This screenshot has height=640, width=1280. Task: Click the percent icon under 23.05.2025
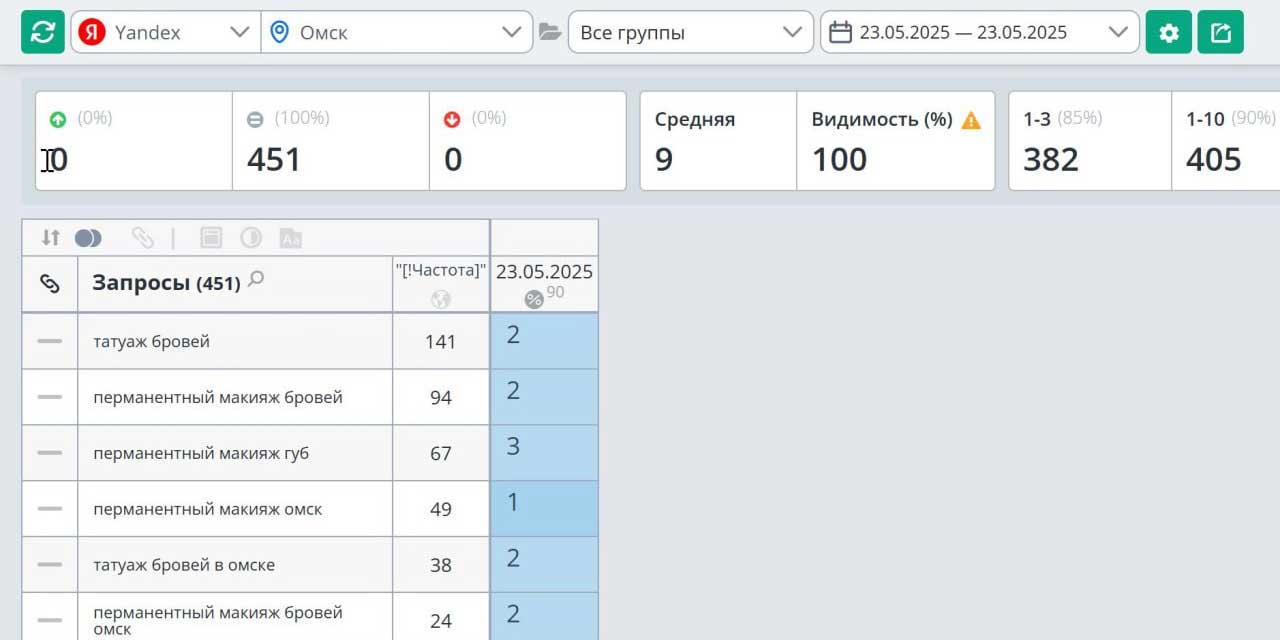click(534, 299)
